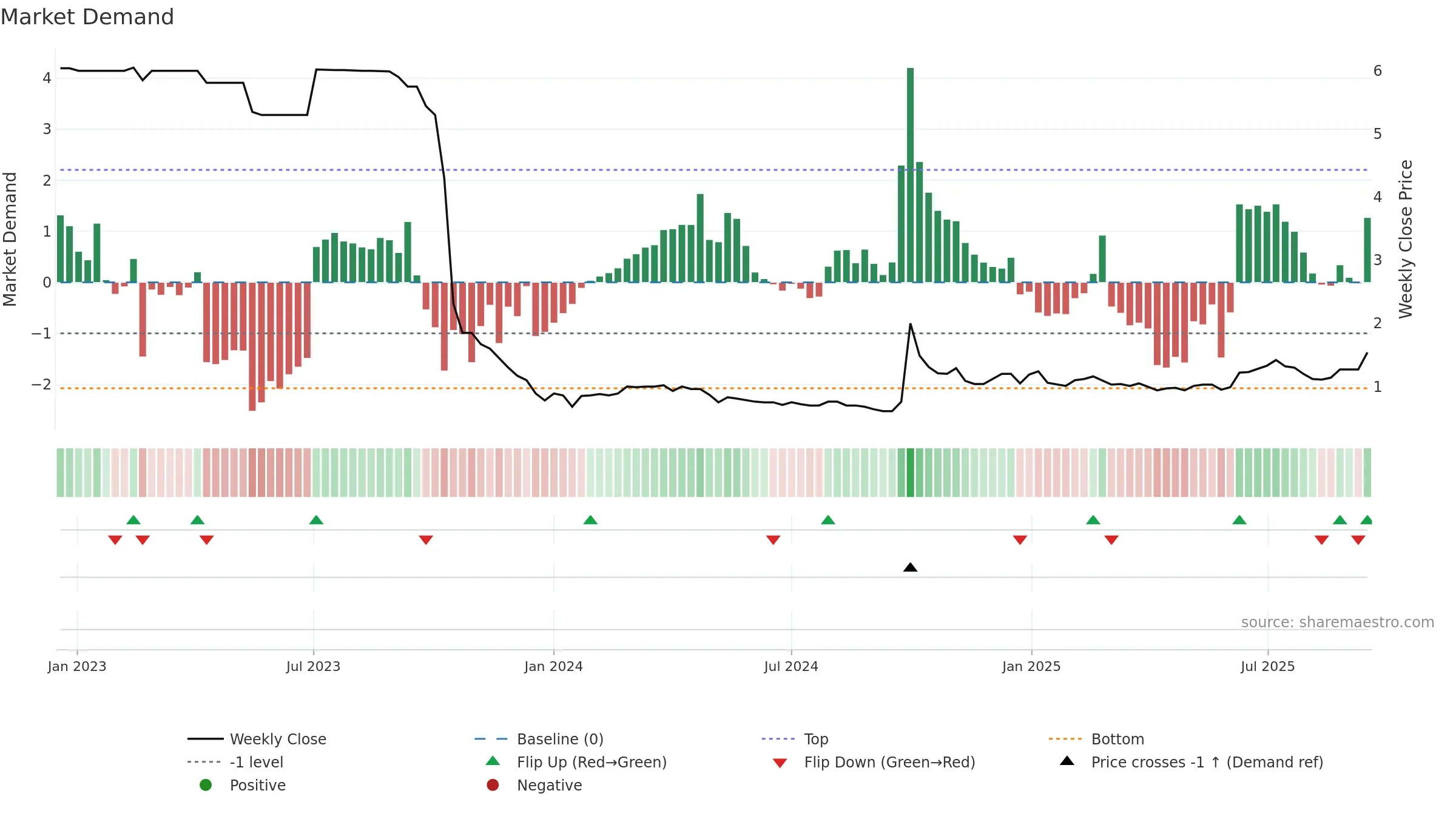Toggle the green Positive legend dot
The image size is (1456, 819).
tap(206, 785)
